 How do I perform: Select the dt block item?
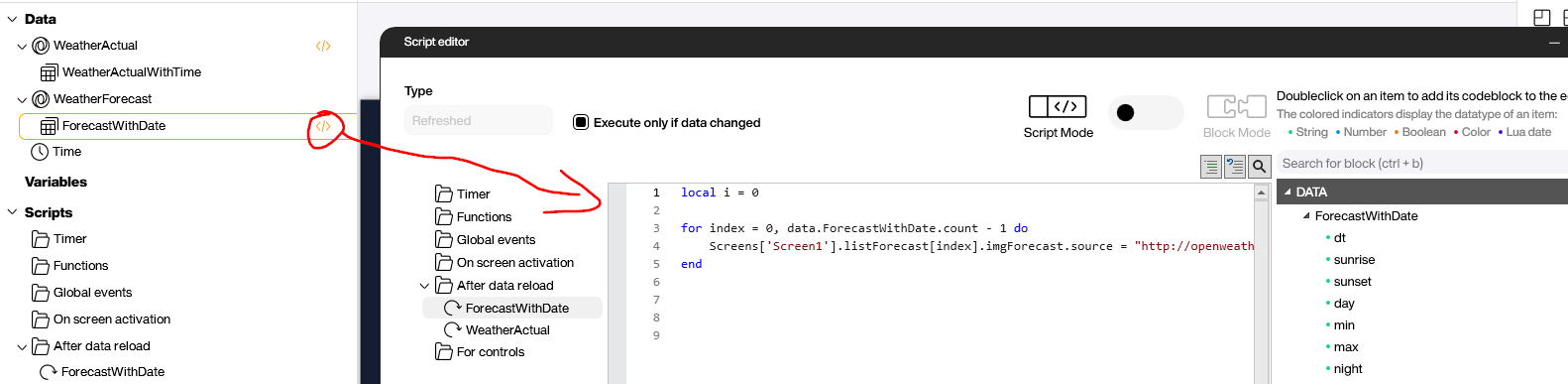[x=1340, y=238]
